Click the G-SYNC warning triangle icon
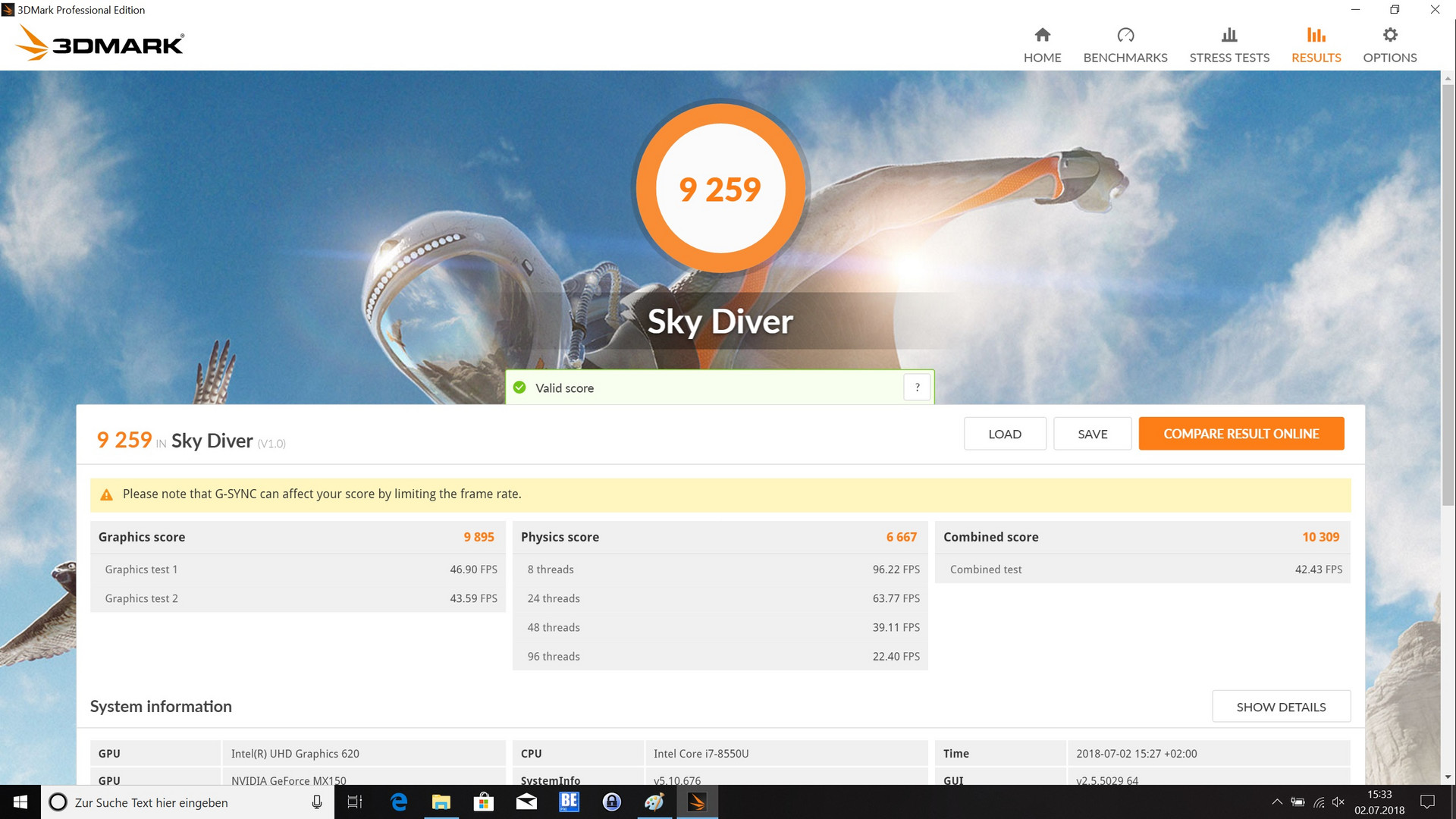The width and height of the screenshot is (1456, 819). [x=106, y=494]
